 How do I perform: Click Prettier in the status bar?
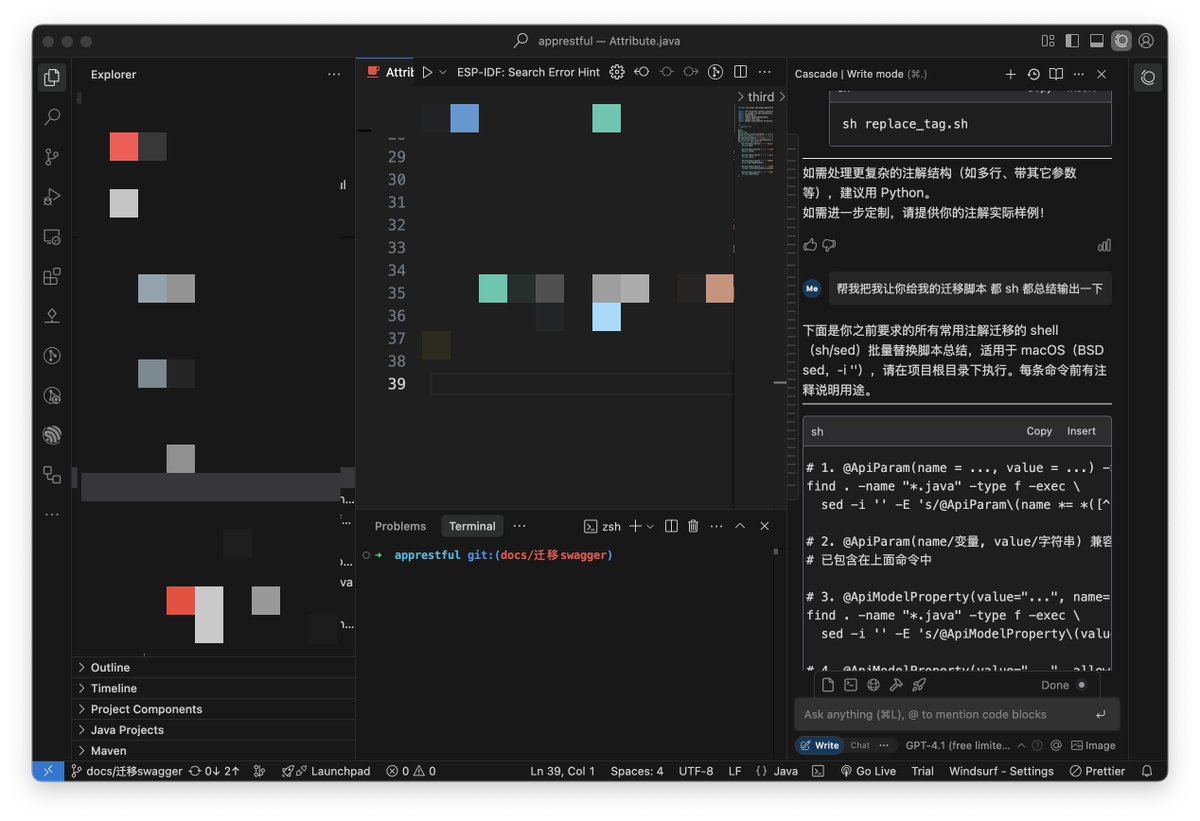(1097, 771)
